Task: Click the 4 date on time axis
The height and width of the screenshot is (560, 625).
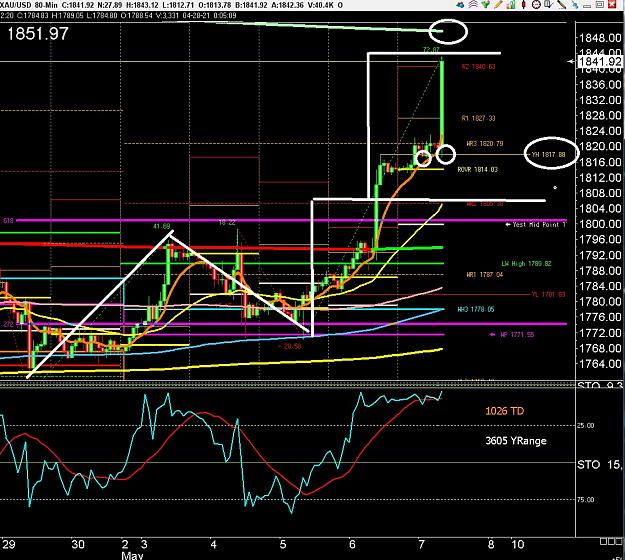Action: click(x=213, y=544)
